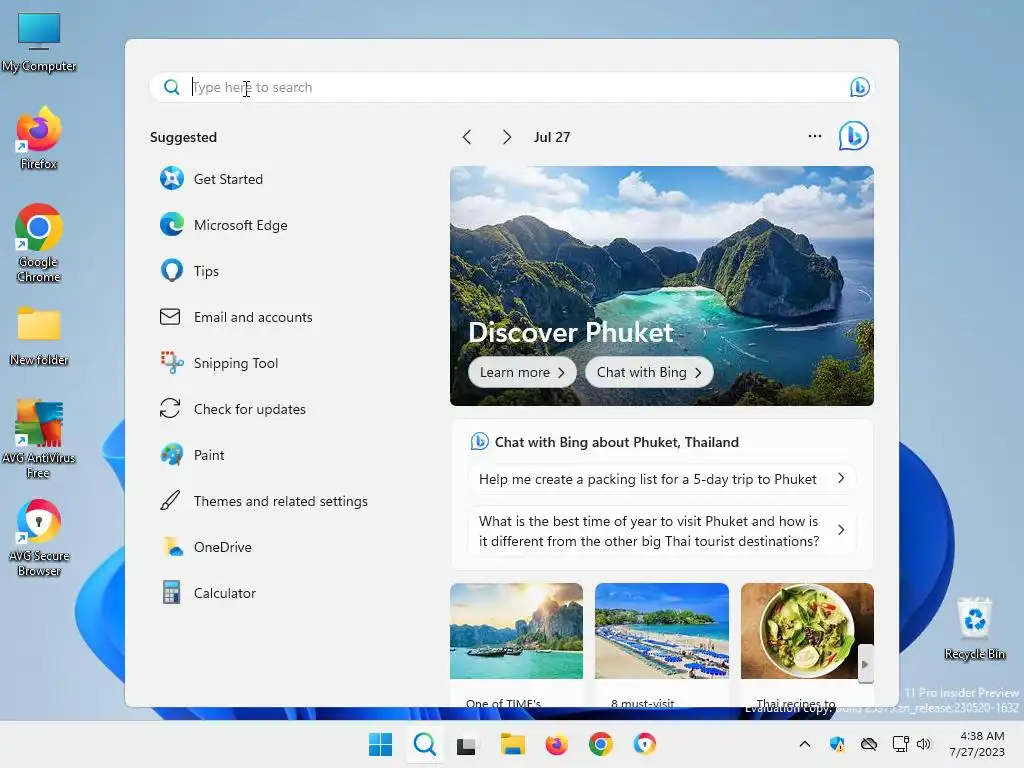Select best time to visit Phuket prompt
The height and width of the screenshot is (768, 1024).
pos(662,531)
